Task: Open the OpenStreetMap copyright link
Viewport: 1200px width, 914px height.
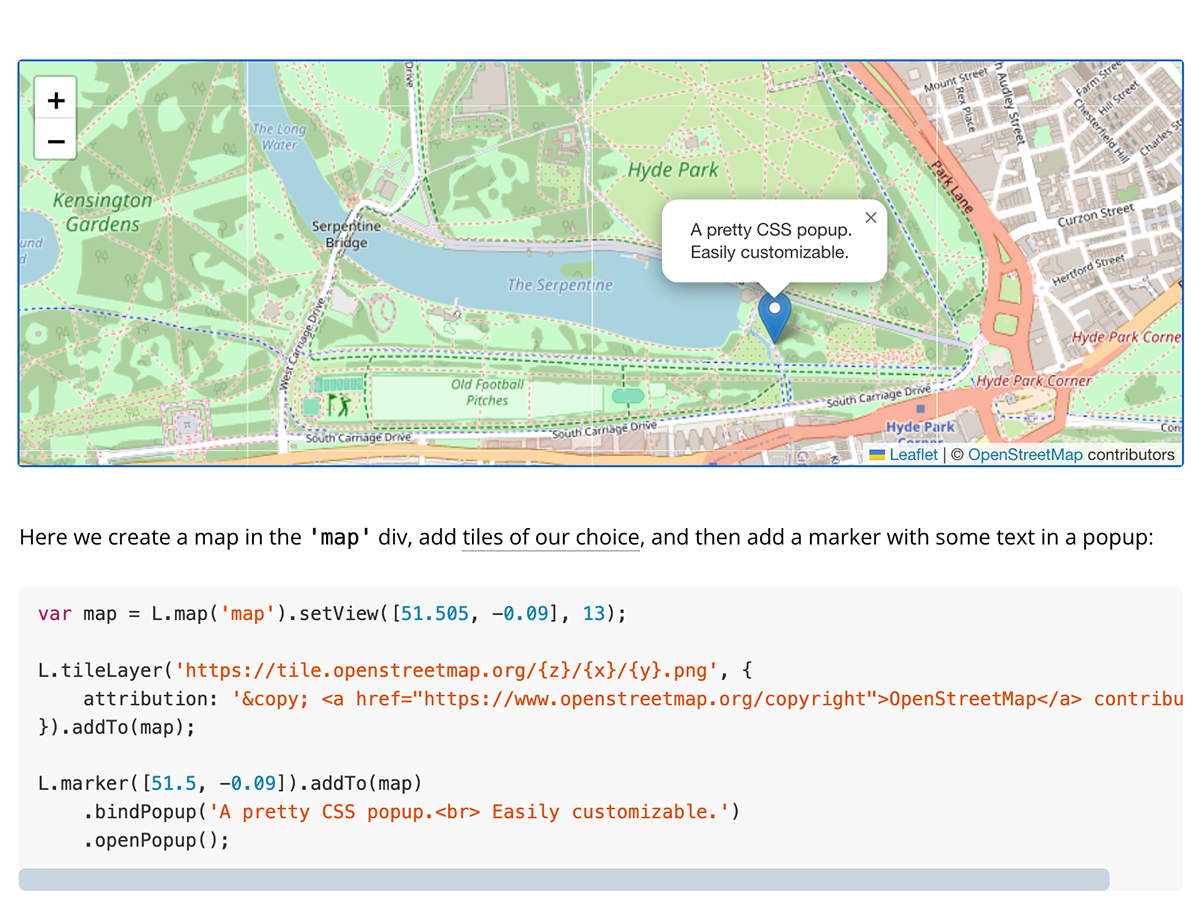Action: [1025, 455]
